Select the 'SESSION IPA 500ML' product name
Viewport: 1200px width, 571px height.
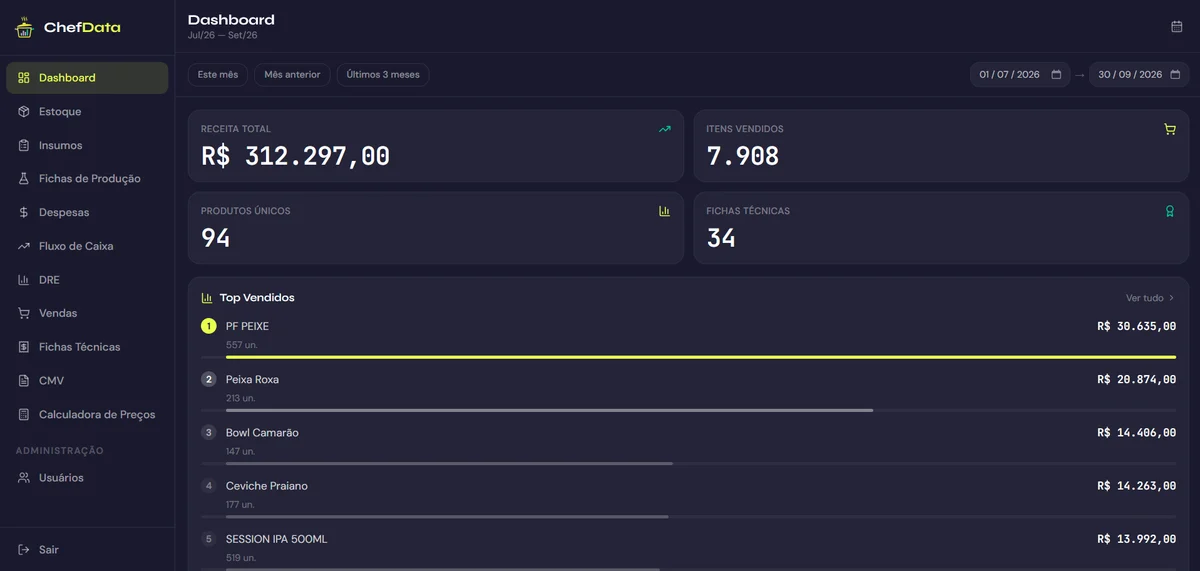click(x=277, y=539)
